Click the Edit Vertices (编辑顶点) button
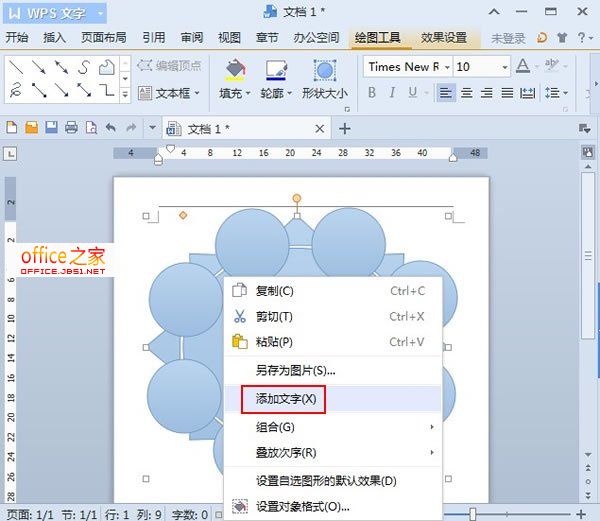The image size is (600, 521). click(x=169, y=66)
